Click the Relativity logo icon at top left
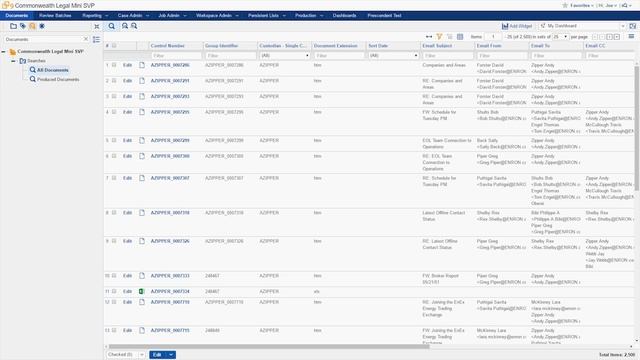This screenshot has height=360, width=640. pyautogui.click(x=7, y=5)
